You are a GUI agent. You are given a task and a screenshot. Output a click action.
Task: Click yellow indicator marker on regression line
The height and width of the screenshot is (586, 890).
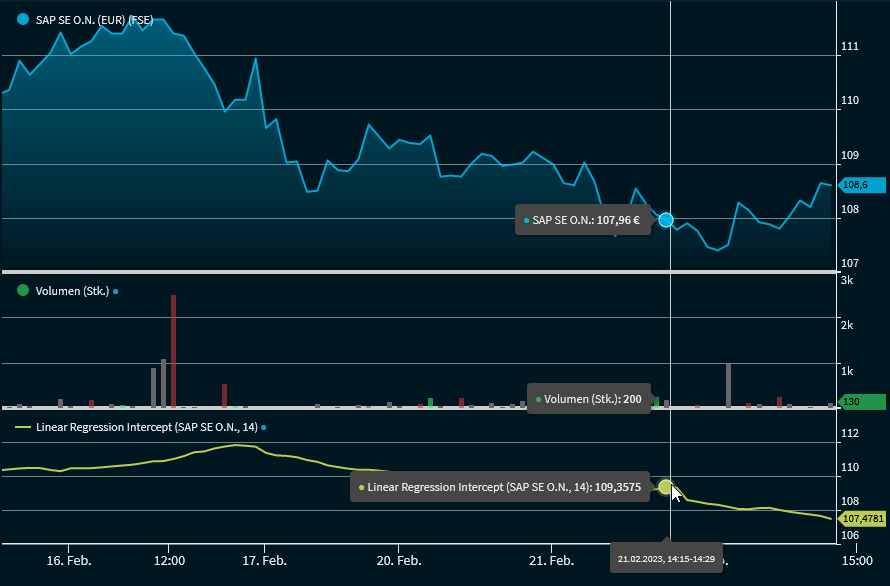tap(666, 487)
